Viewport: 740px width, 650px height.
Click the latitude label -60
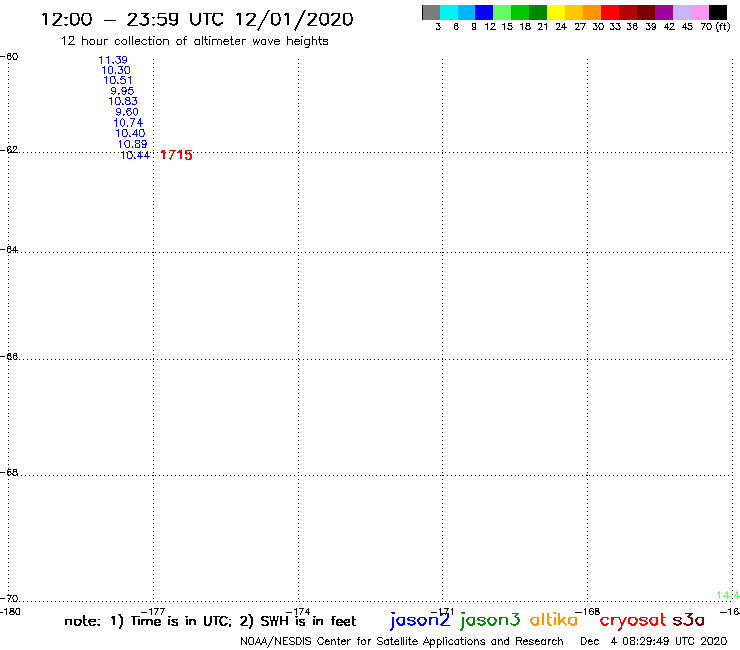pyautogui.click(x=9, y=57)
